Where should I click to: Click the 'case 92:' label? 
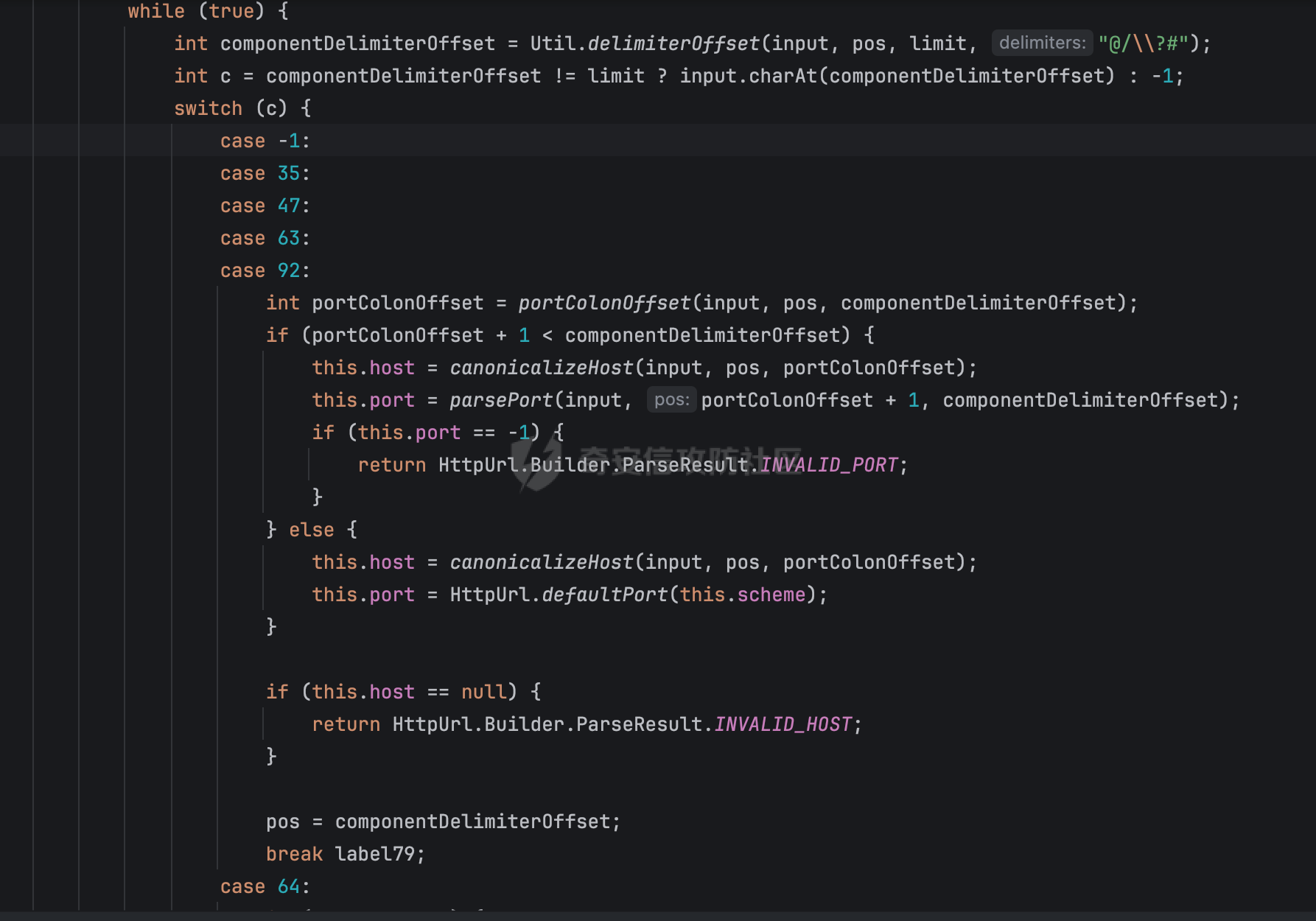click(x=265, y=270)
